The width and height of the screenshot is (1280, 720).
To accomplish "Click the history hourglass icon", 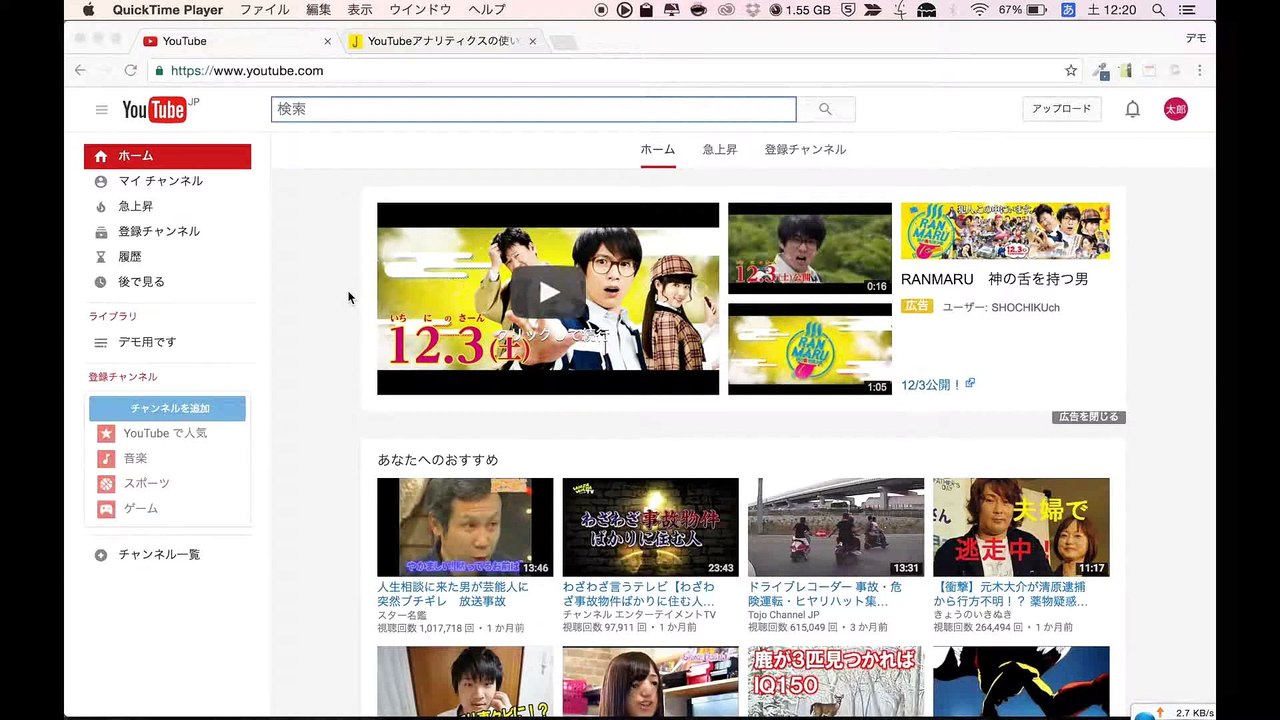I will point(100,257).
